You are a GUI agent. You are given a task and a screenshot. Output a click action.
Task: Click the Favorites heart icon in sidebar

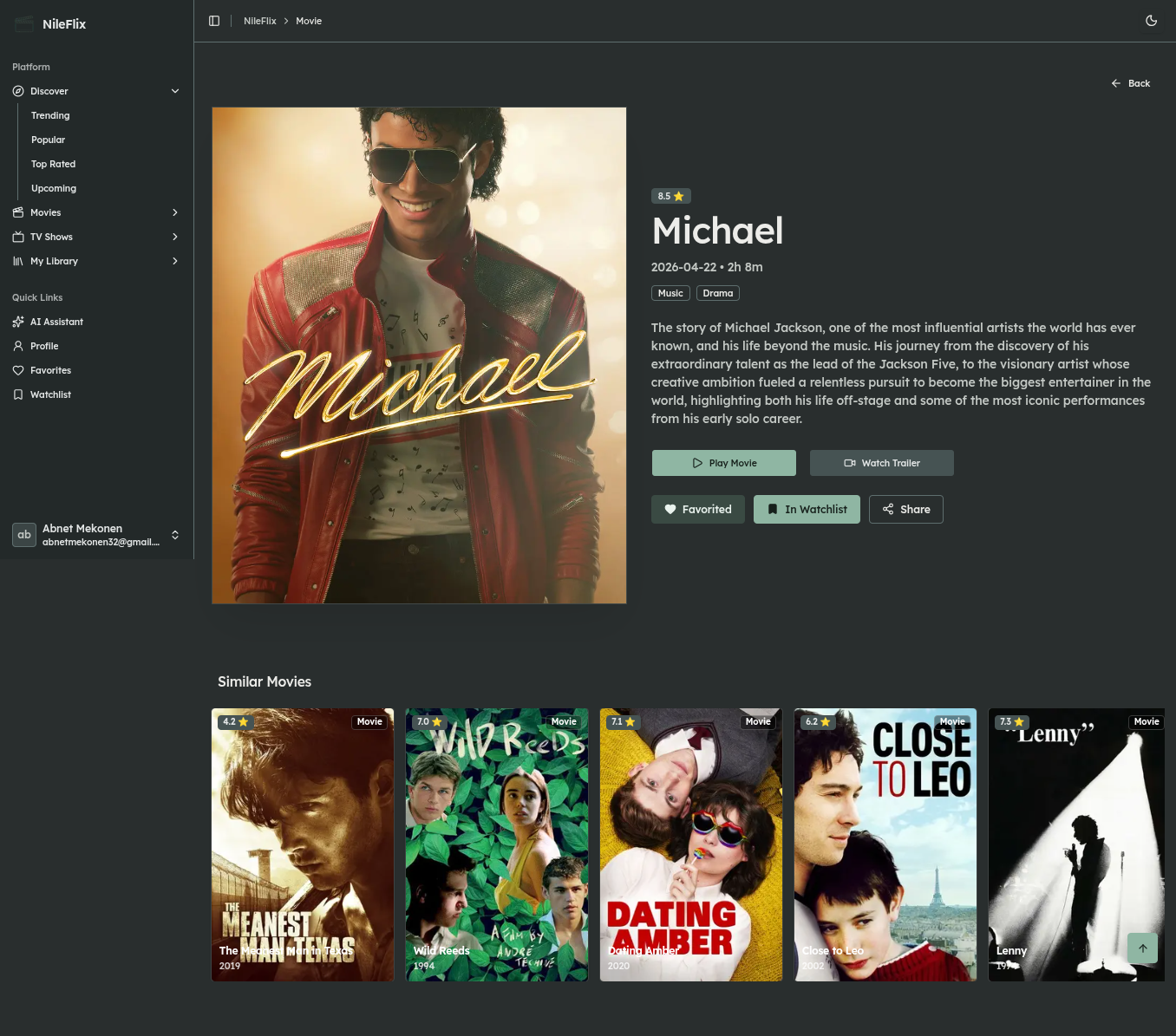click(x=18, y=370)
